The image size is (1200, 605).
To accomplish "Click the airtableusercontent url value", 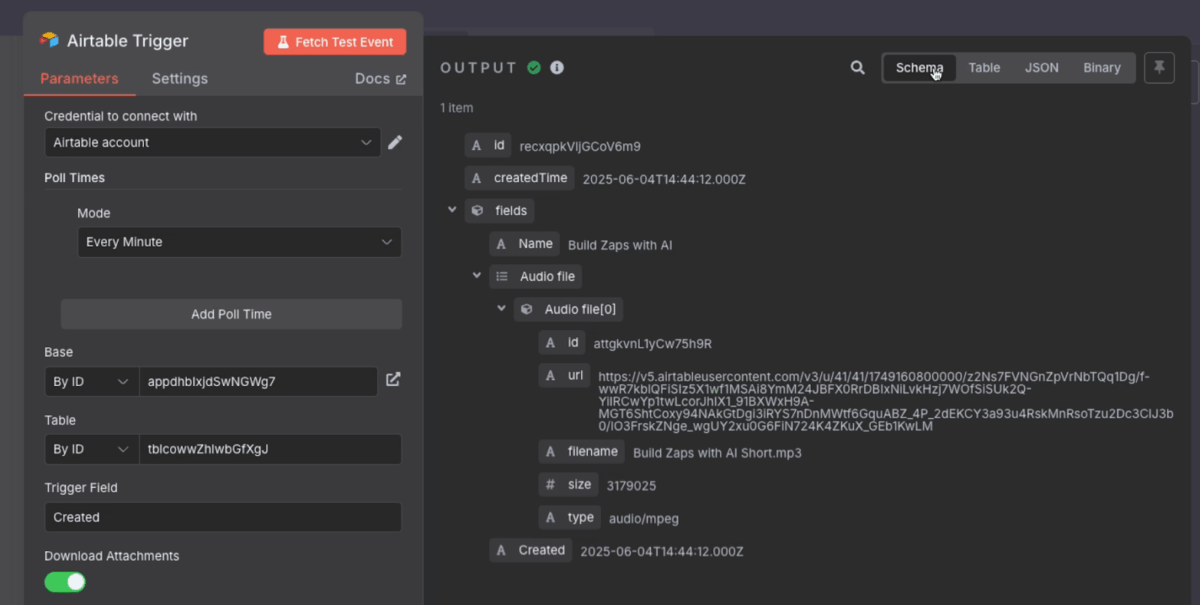I will (885, 401).
